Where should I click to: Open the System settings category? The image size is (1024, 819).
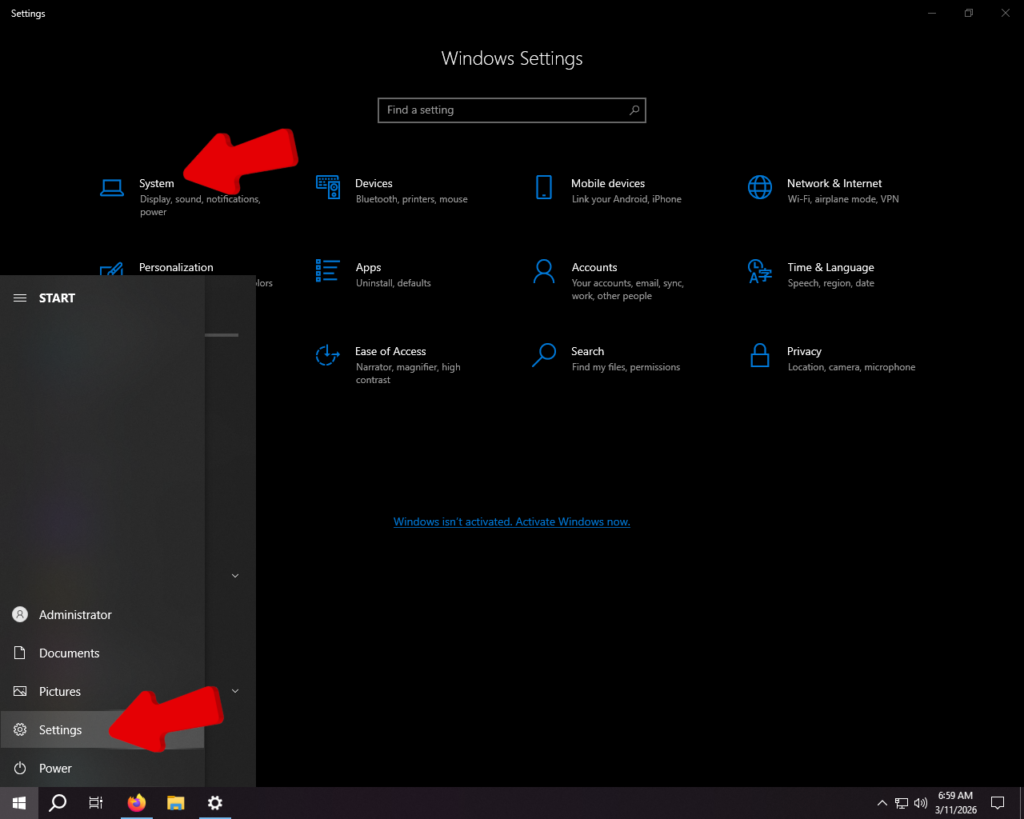point(155,184)
